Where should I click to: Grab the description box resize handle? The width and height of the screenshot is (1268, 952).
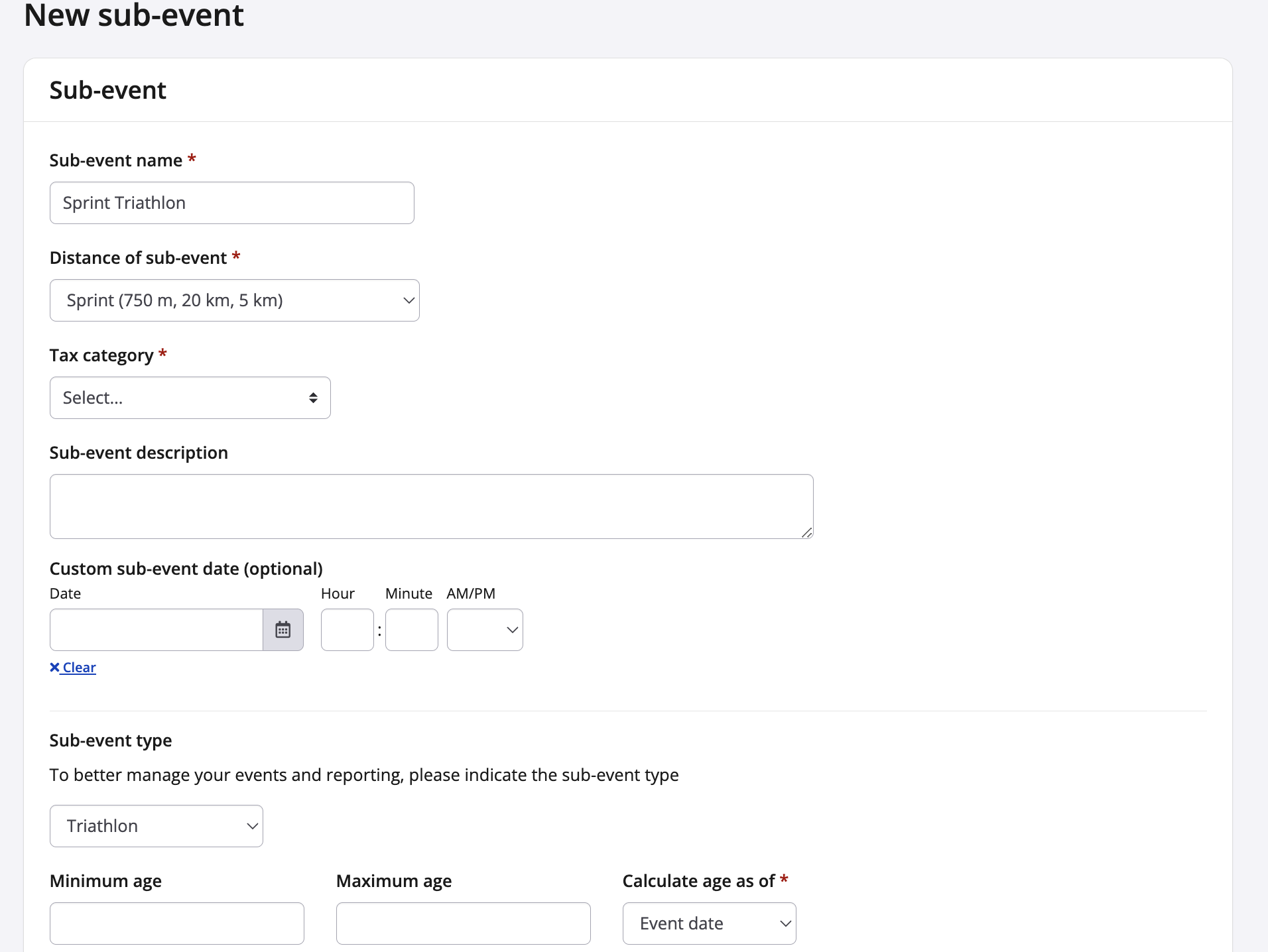click(x=806, y=532)
